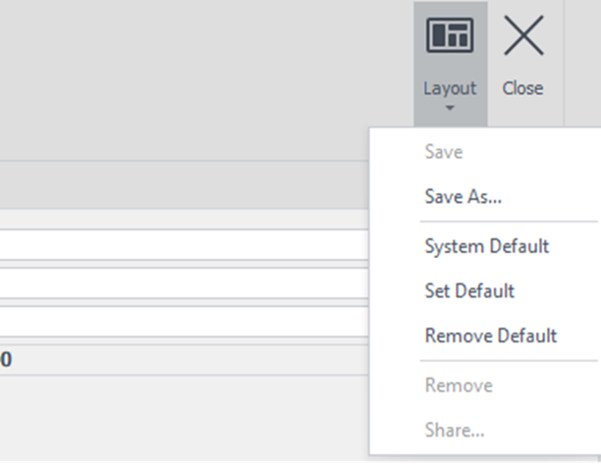Click the greyed-out Save menu item
Screen dimensions: 601x464
[443, 152]
